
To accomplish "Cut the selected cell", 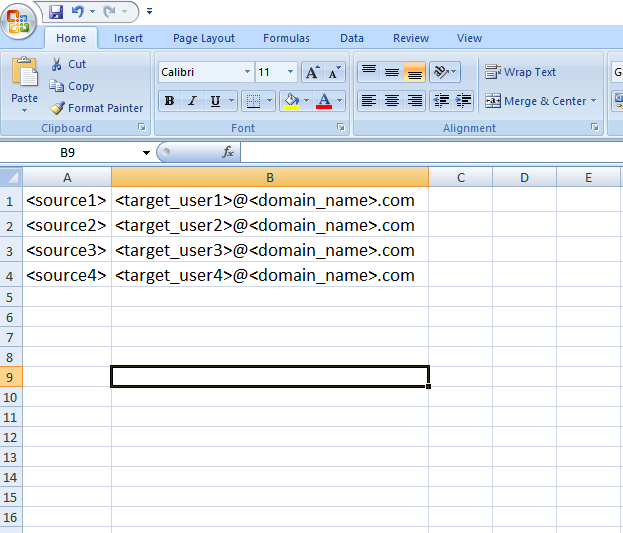I will click(x=68, y=64).
